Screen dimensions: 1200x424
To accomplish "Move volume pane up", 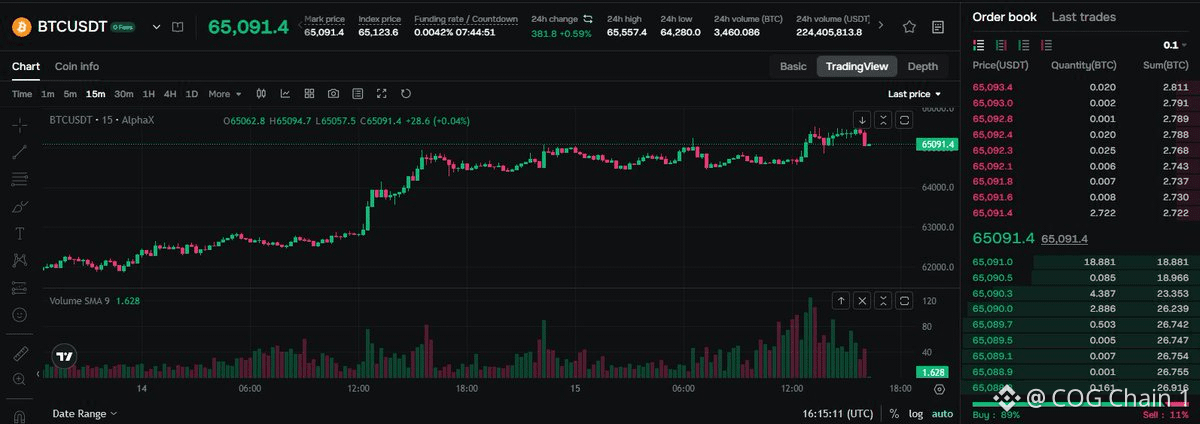I will 840,300.
